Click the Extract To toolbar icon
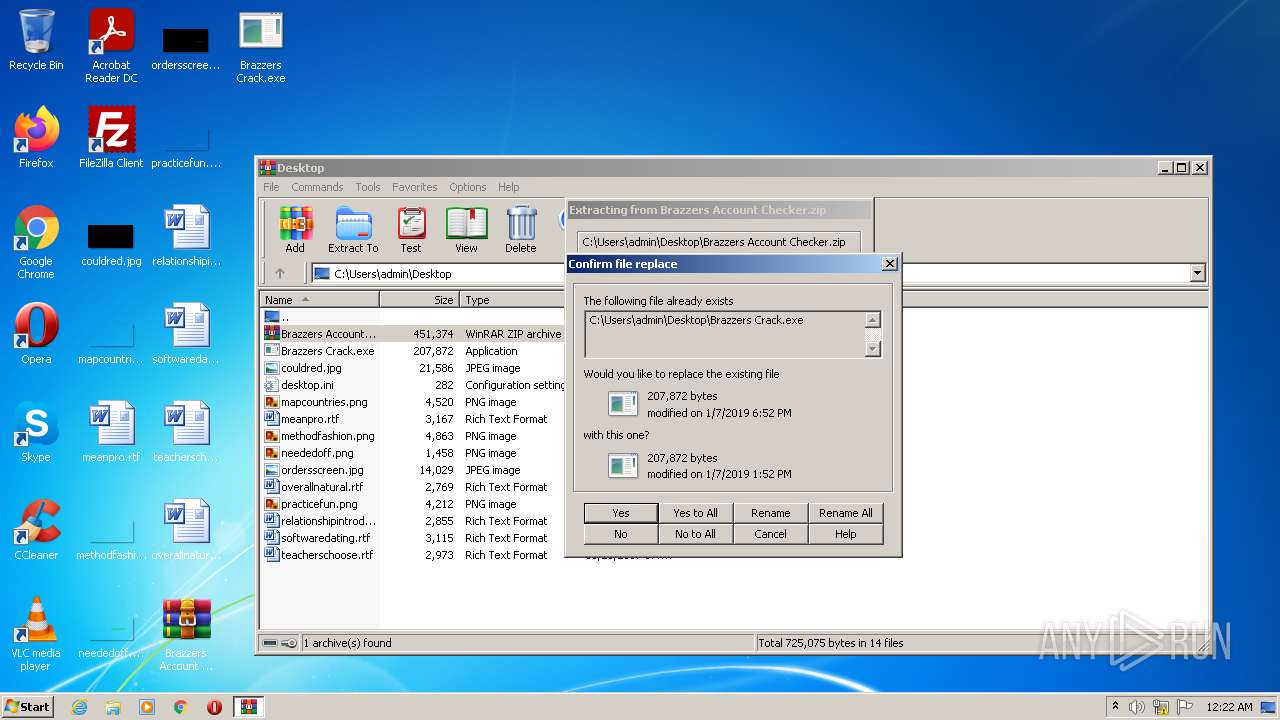The width and height of the screenshot is (1280, 720). pyautogui.click(x=353, y=229)
